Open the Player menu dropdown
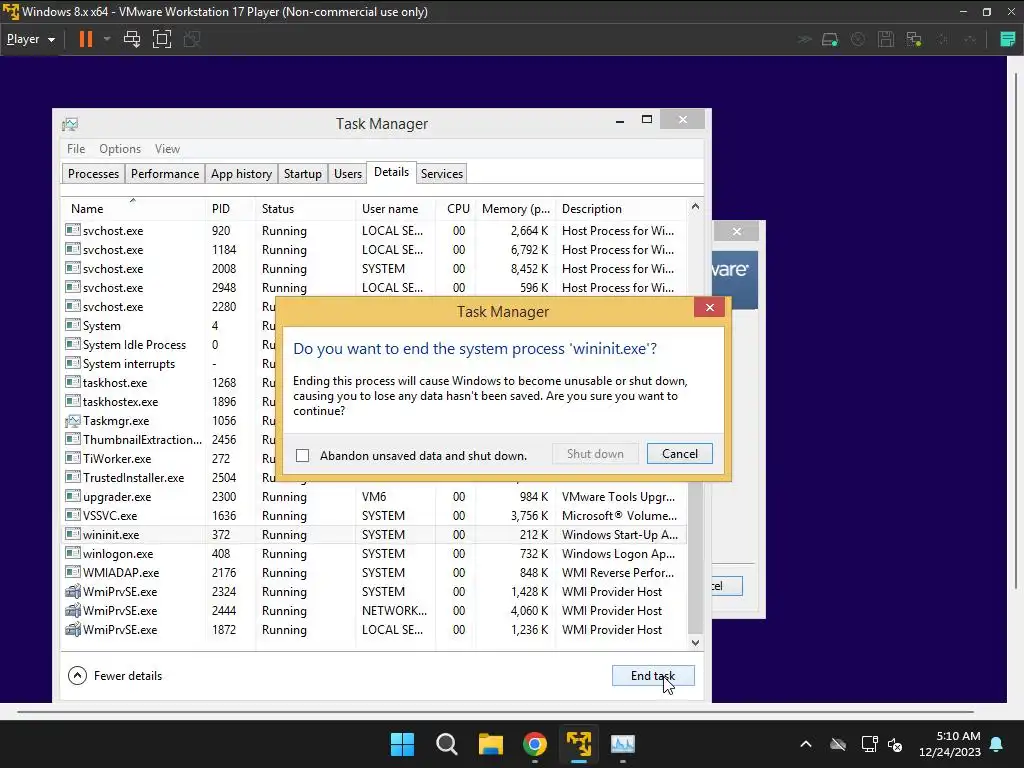Screen dimensions: 1024x768 (31, 39)
